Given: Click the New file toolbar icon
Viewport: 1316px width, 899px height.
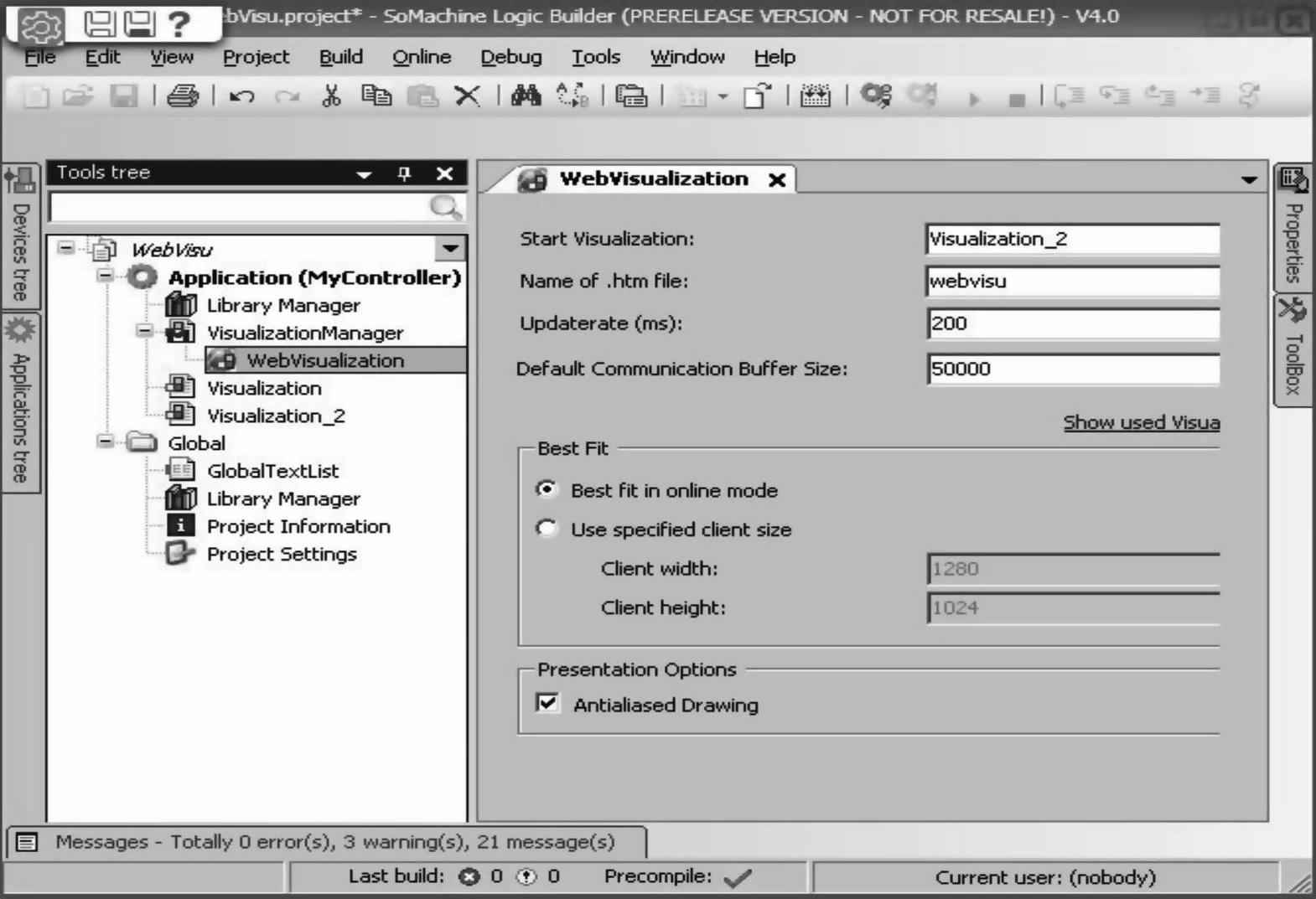Looking at the screenshot, I should tap(35, 96).
